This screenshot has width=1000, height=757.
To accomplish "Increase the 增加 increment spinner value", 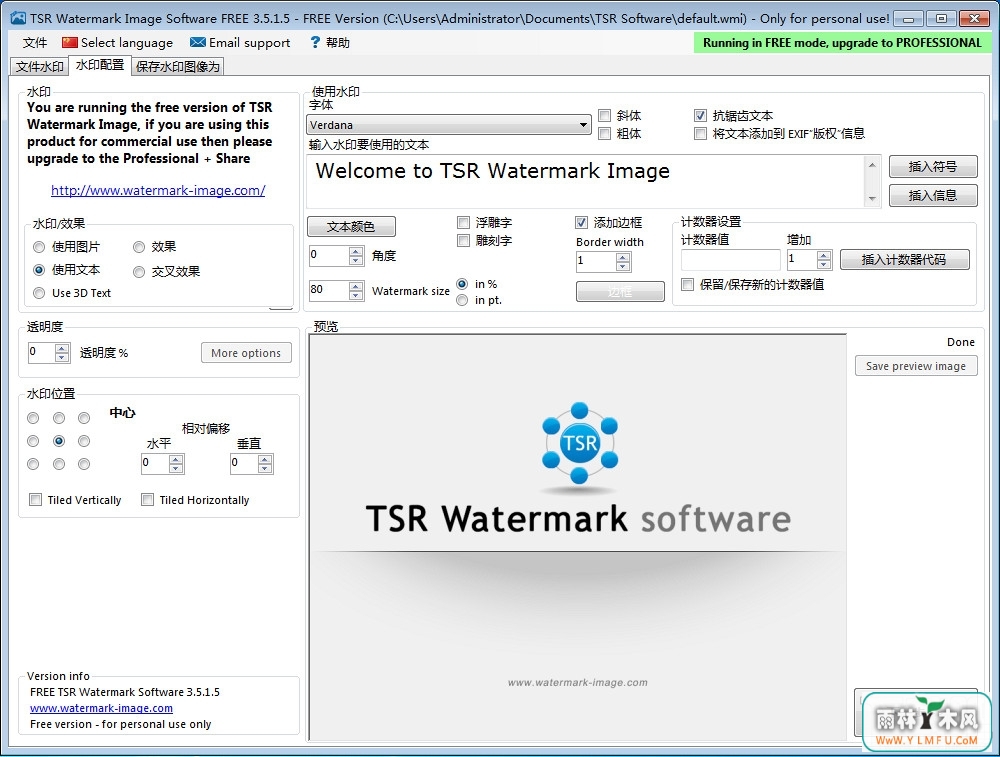I will pos(824,255).
